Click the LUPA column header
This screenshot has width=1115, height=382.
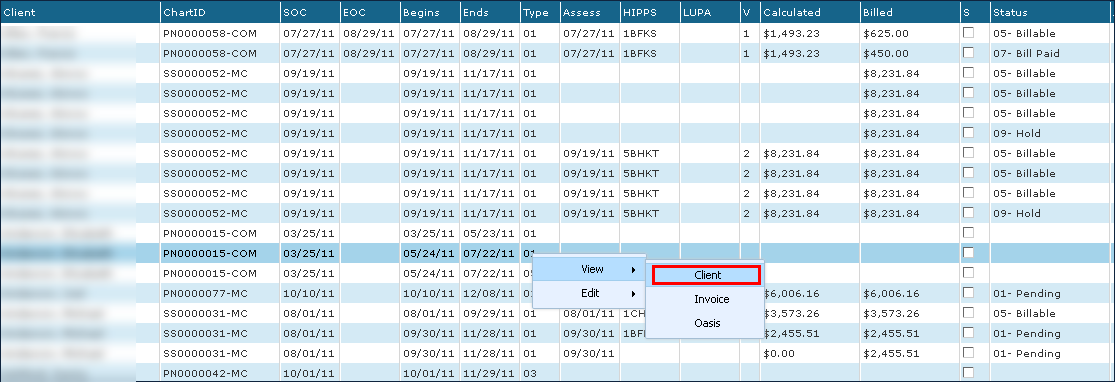click(x=709, y=12)
